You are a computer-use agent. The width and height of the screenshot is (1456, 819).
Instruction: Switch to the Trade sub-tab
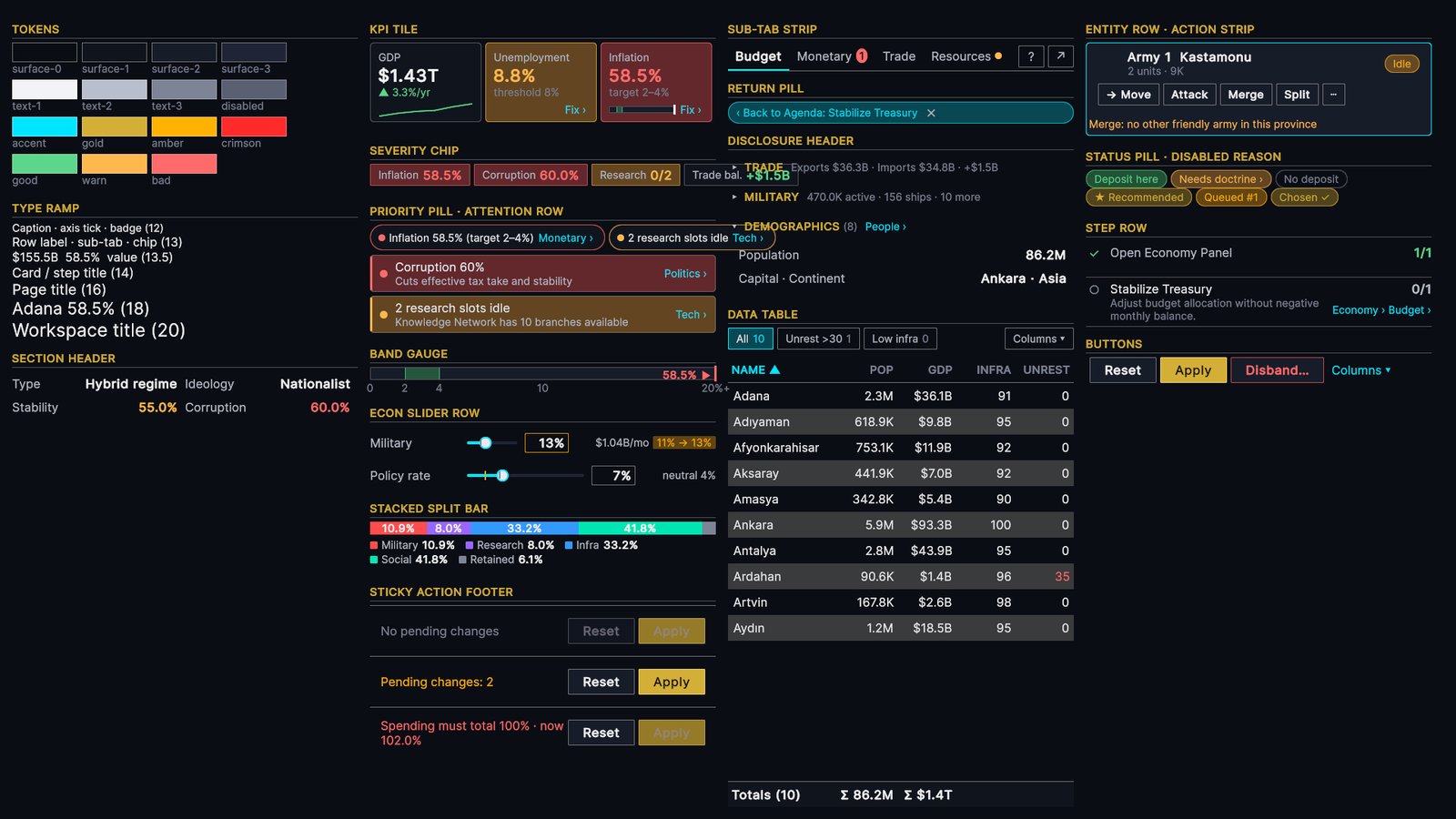click(899, 56)
